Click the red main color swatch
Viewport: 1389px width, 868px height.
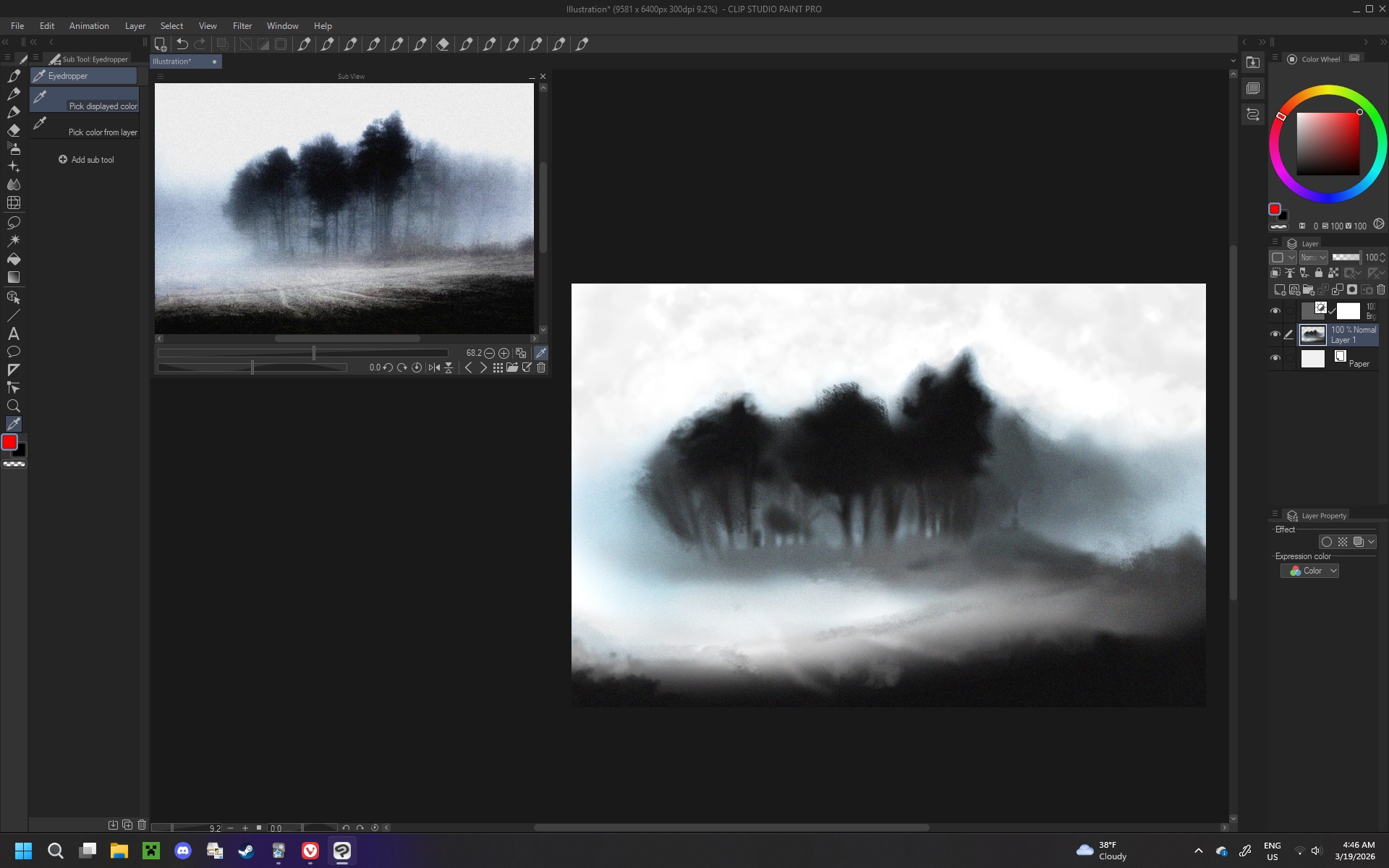(9, 442)
